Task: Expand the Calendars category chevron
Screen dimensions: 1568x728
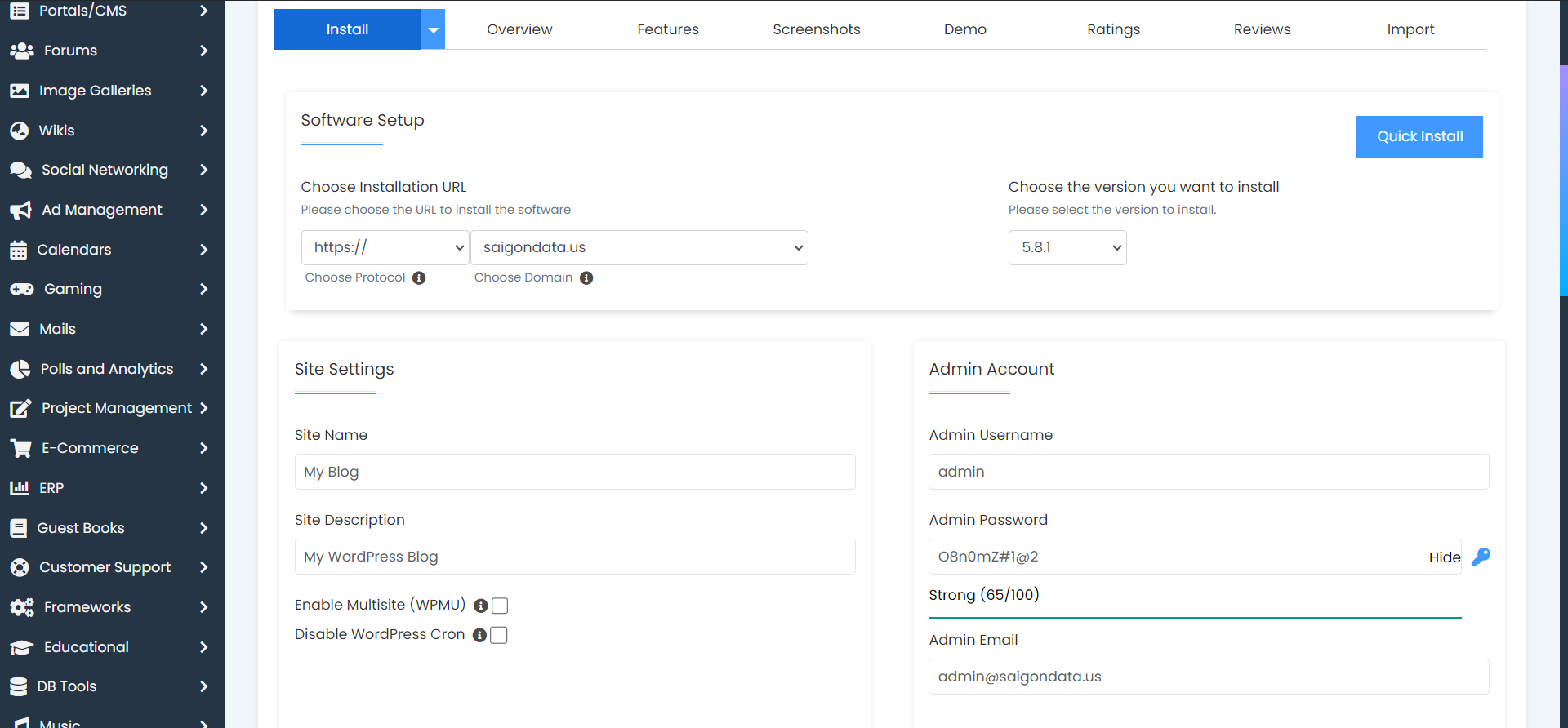Action: point(203,250)
